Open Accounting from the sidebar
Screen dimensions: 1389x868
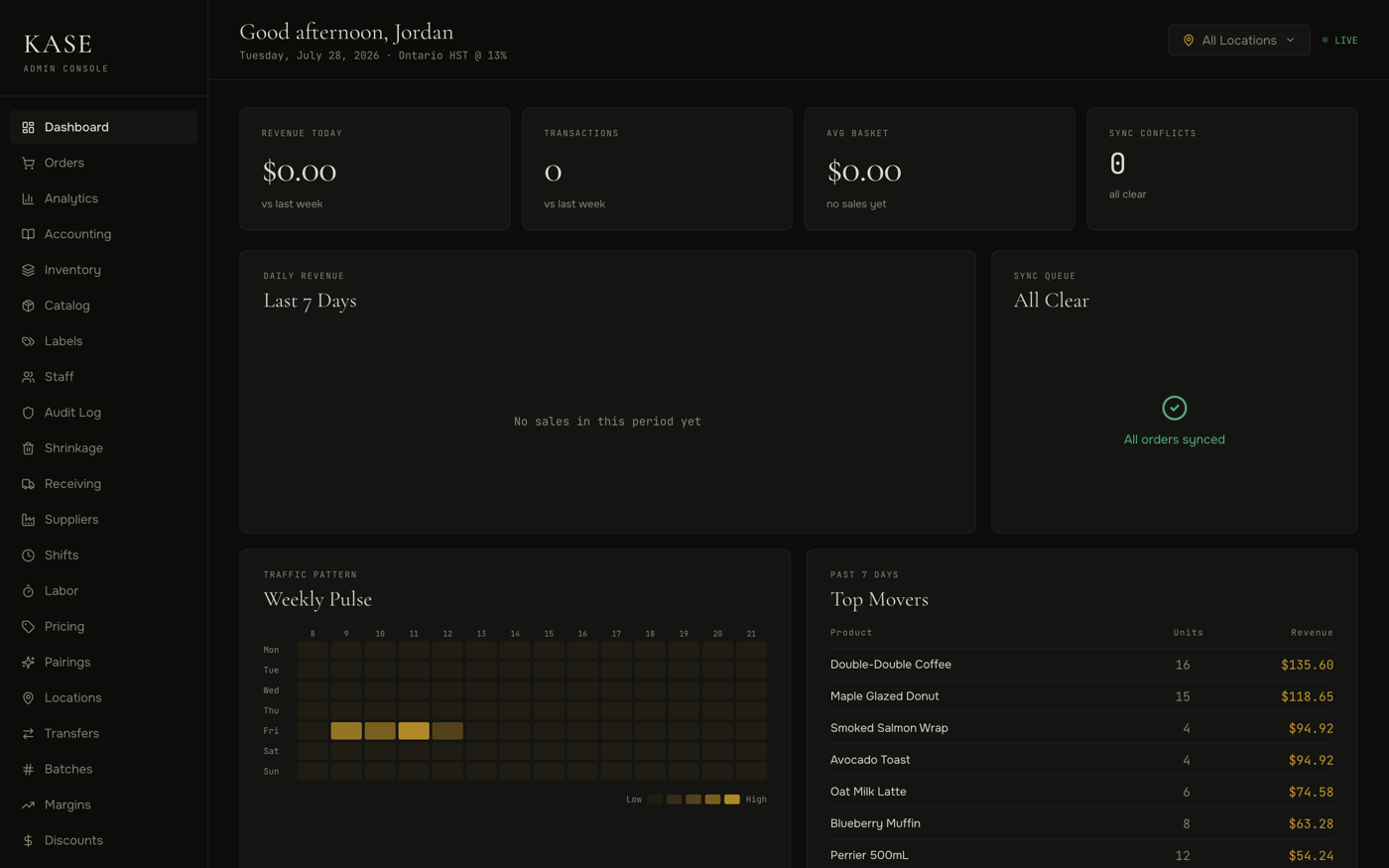104,234
